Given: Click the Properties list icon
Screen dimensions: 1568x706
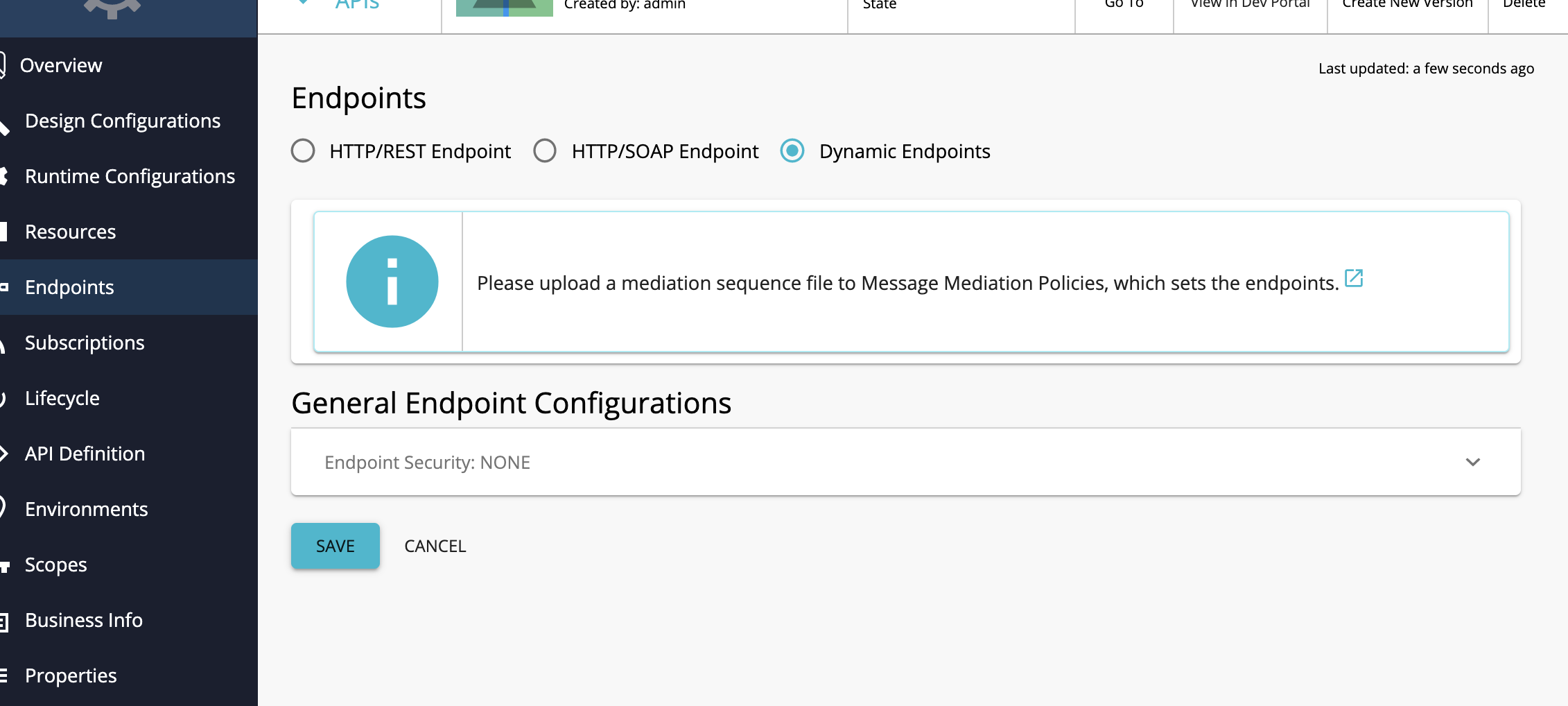Looking at the screenshot, I should point(3,675).
